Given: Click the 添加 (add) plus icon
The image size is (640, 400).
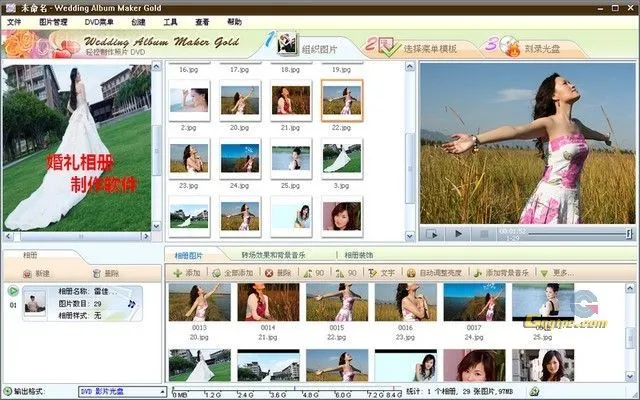Looking at the screenshot, I should [178, 273].
